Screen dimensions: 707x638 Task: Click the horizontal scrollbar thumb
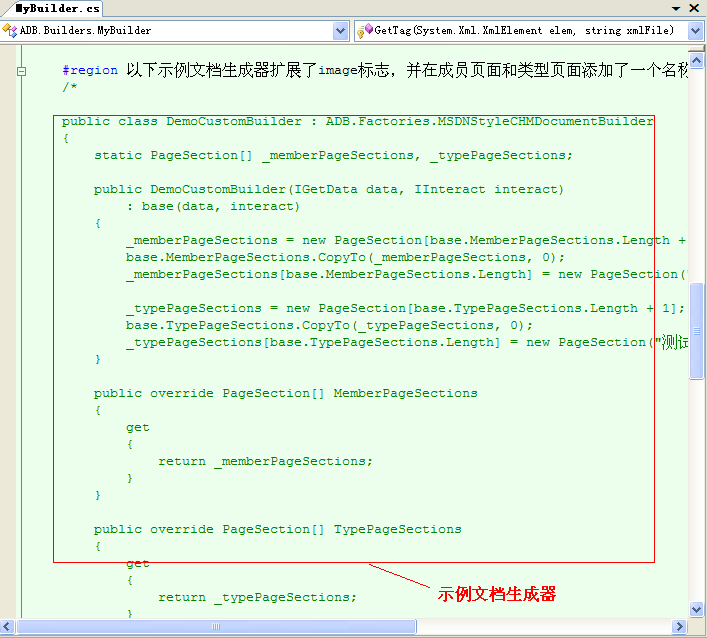point(214,627)
